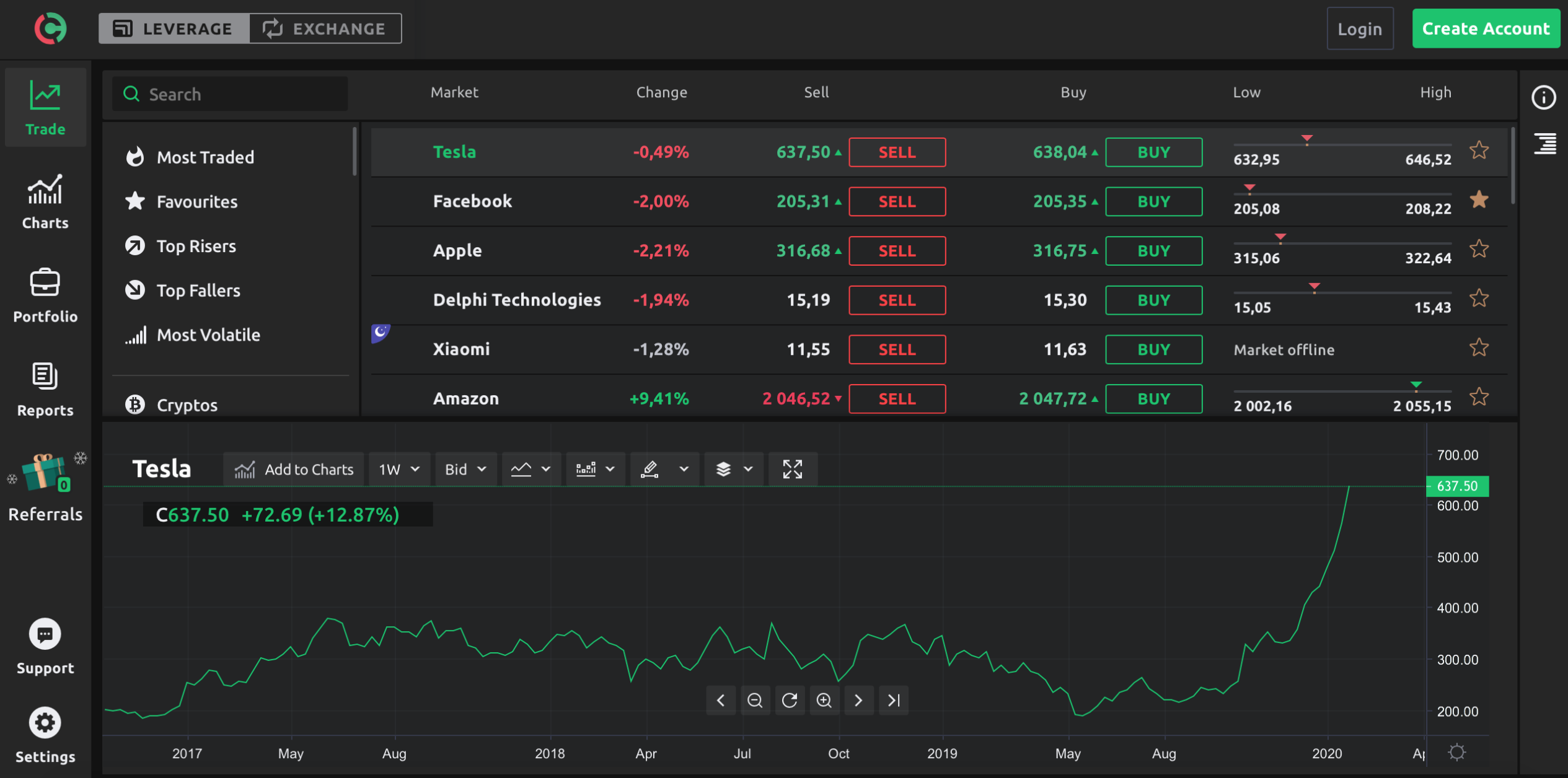Image resolution: width=1568 pixels, height=778 pixels.
Task: Zoom in the chart
Action: pyautogui.click(x=824, y=701)
